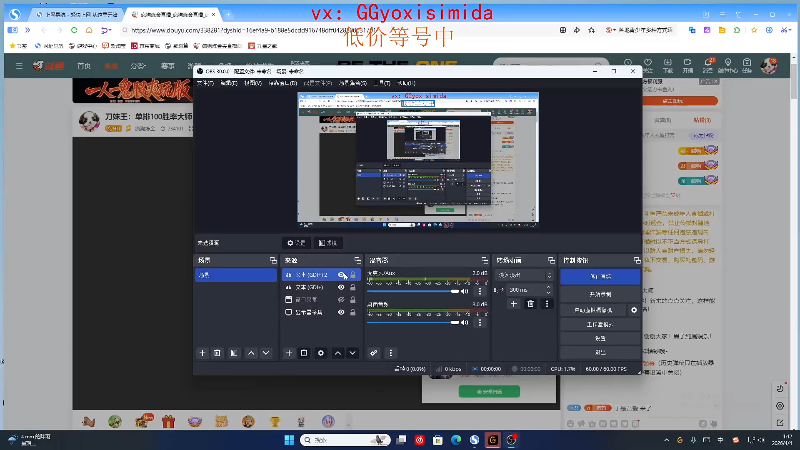Adjust the transition duration spinner arrows
The height and width of the screenshot is (450, 800).
point(548,290)
